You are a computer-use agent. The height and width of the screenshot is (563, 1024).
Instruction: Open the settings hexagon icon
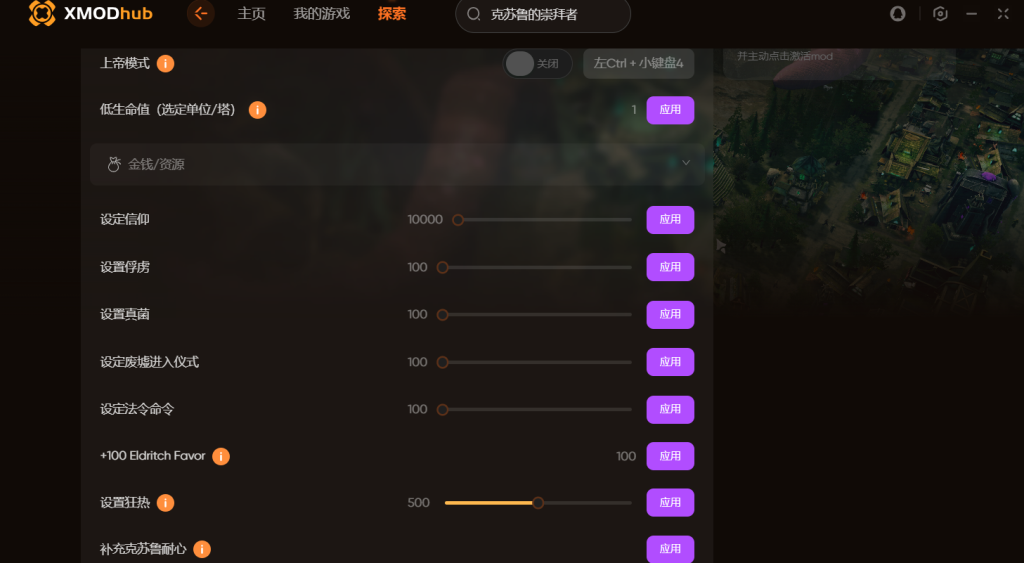click(x=940, y=14)
